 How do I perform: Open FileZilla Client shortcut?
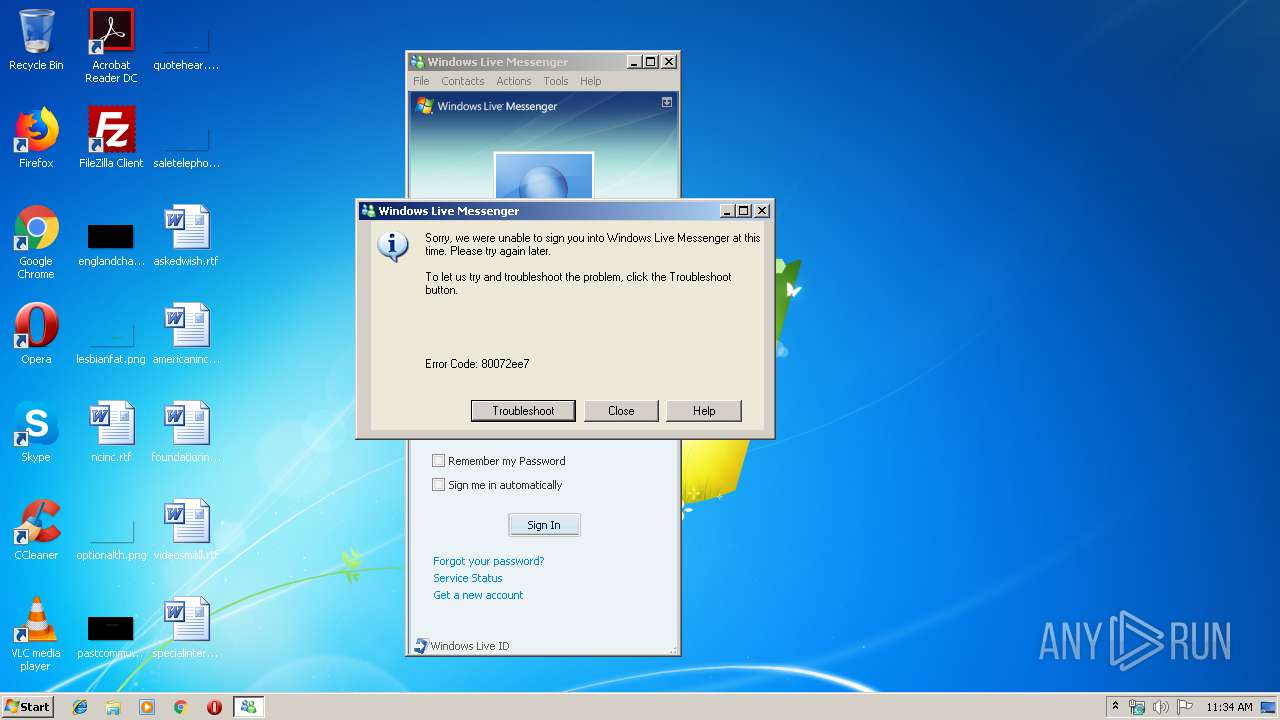click(x=111, y=138)
